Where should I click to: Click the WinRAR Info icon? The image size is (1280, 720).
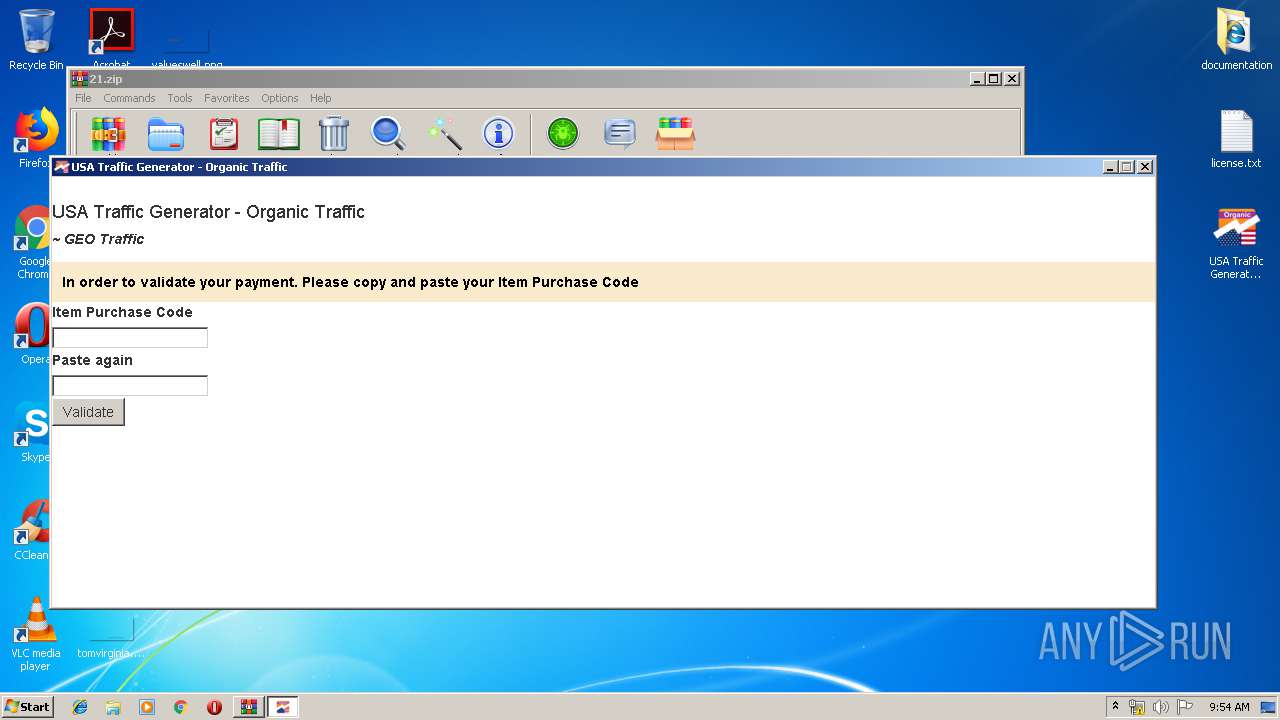click(x=498, y=134)
